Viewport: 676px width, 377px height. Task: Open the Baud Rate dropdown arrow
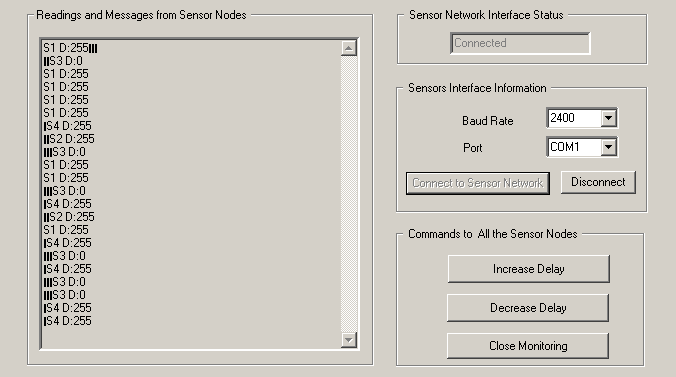(x=608, y=118)
